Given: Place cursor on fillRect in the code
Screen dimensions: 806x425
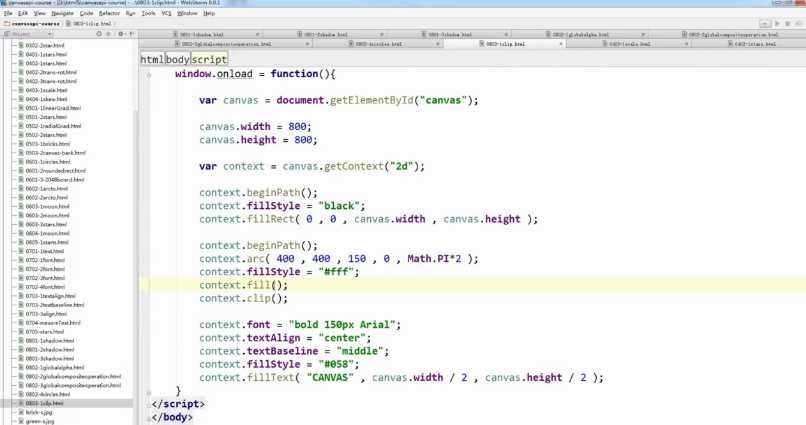Looking at the screenshot, I should [x=271, y=219].
